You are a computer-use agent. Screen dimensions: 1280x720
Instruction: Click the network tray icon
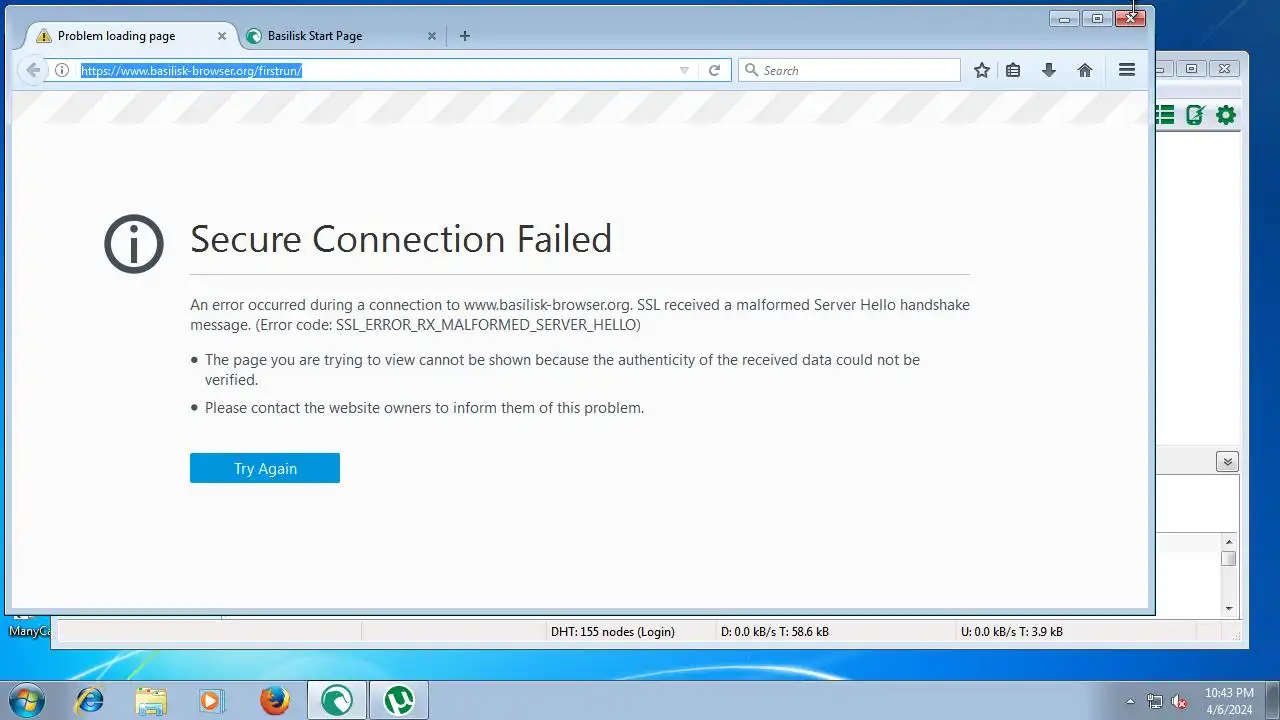pyautogui.click(x=1155, y=701)
